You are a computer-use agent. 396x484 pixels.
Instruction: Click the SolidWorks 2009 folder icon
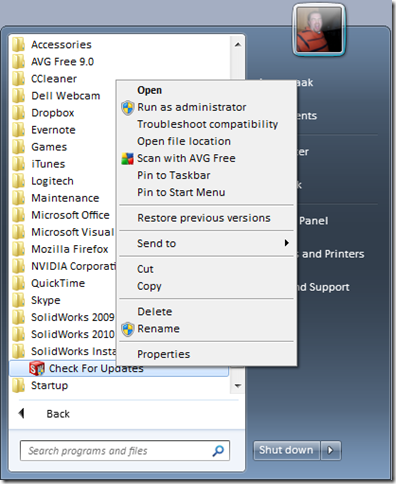(x=19, y=317)
